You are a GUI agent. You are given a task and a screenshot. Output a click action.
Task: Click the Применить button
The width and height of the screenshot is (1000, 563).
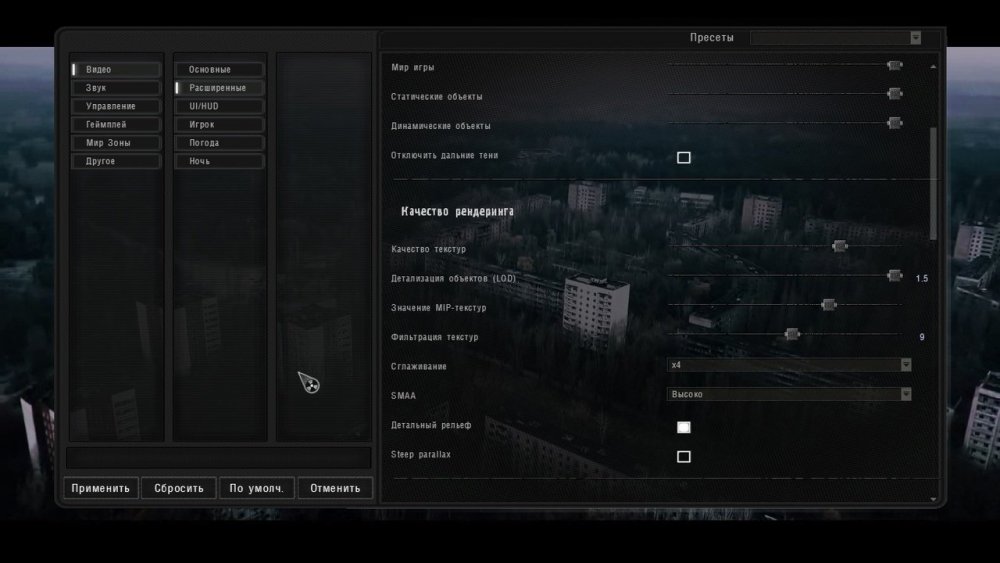pyautogui.click(x=100, y=489)
